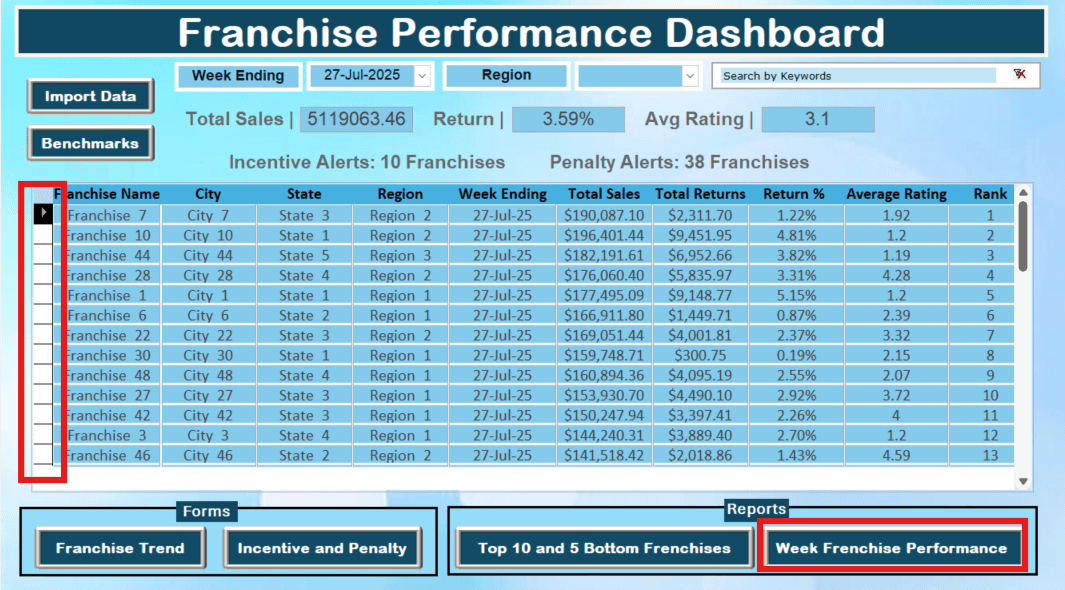The width and height of the screenshot is (1065, 590).
Task: Click the Total Sales column header
Action: [x=603, y=193]
